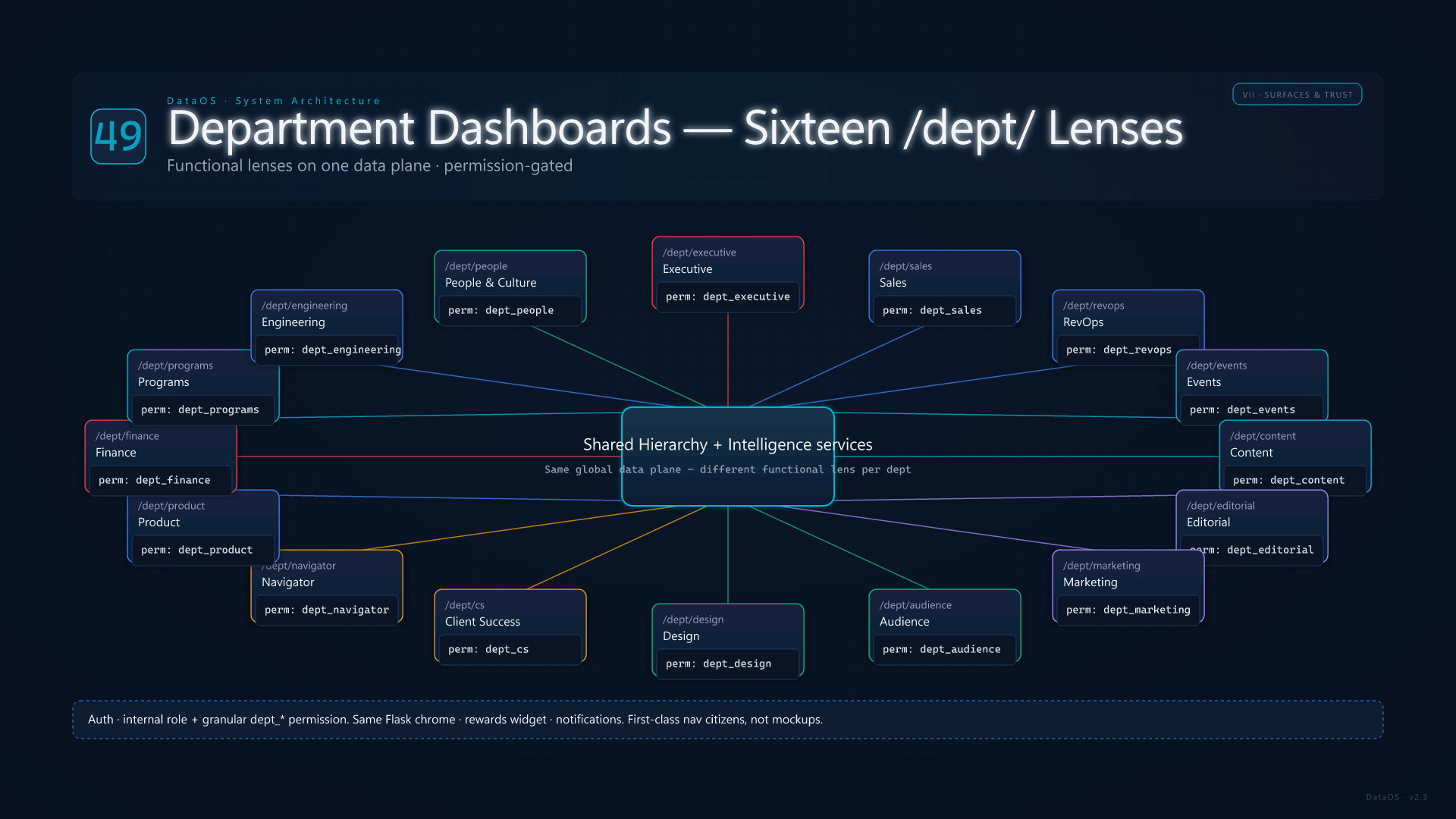
Task: Click the /dept/marketing path text
Action: 1101,566
